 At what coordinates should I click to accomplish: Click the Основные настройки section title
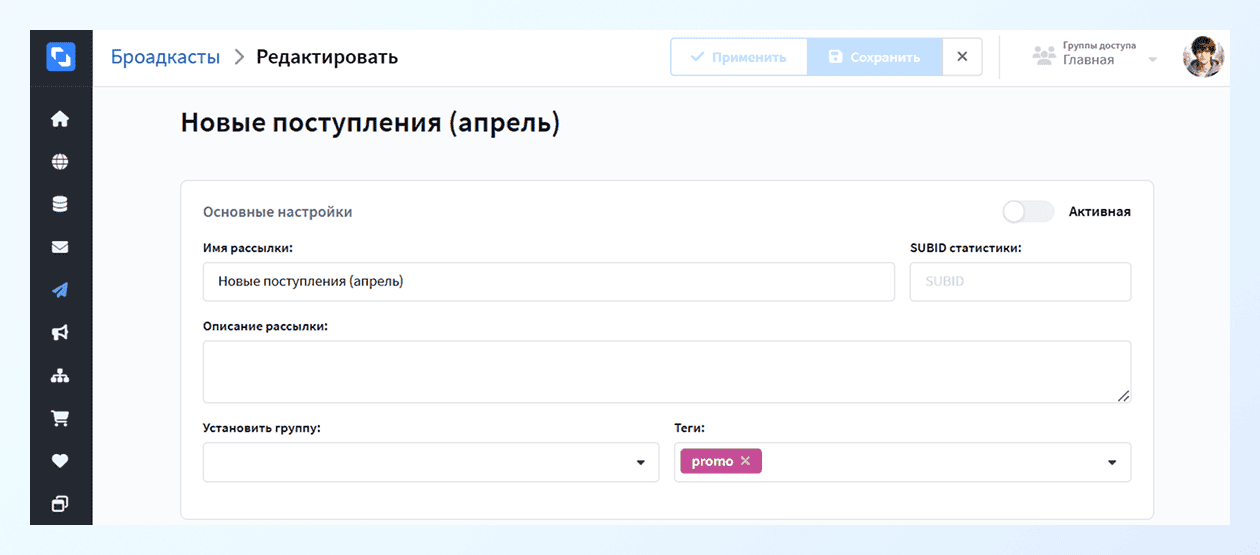point(277,212)
